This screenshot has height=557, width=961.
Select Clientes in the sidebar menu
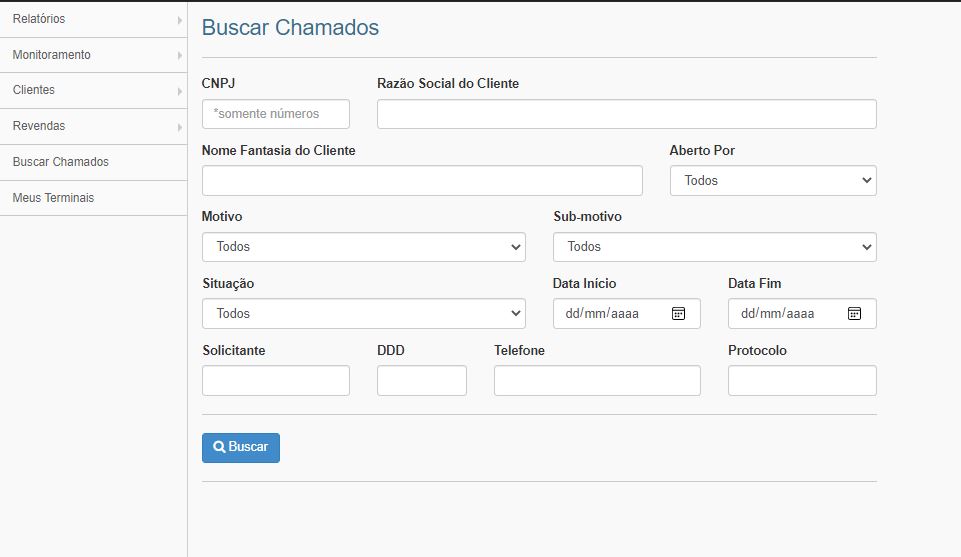pos(34,90)
